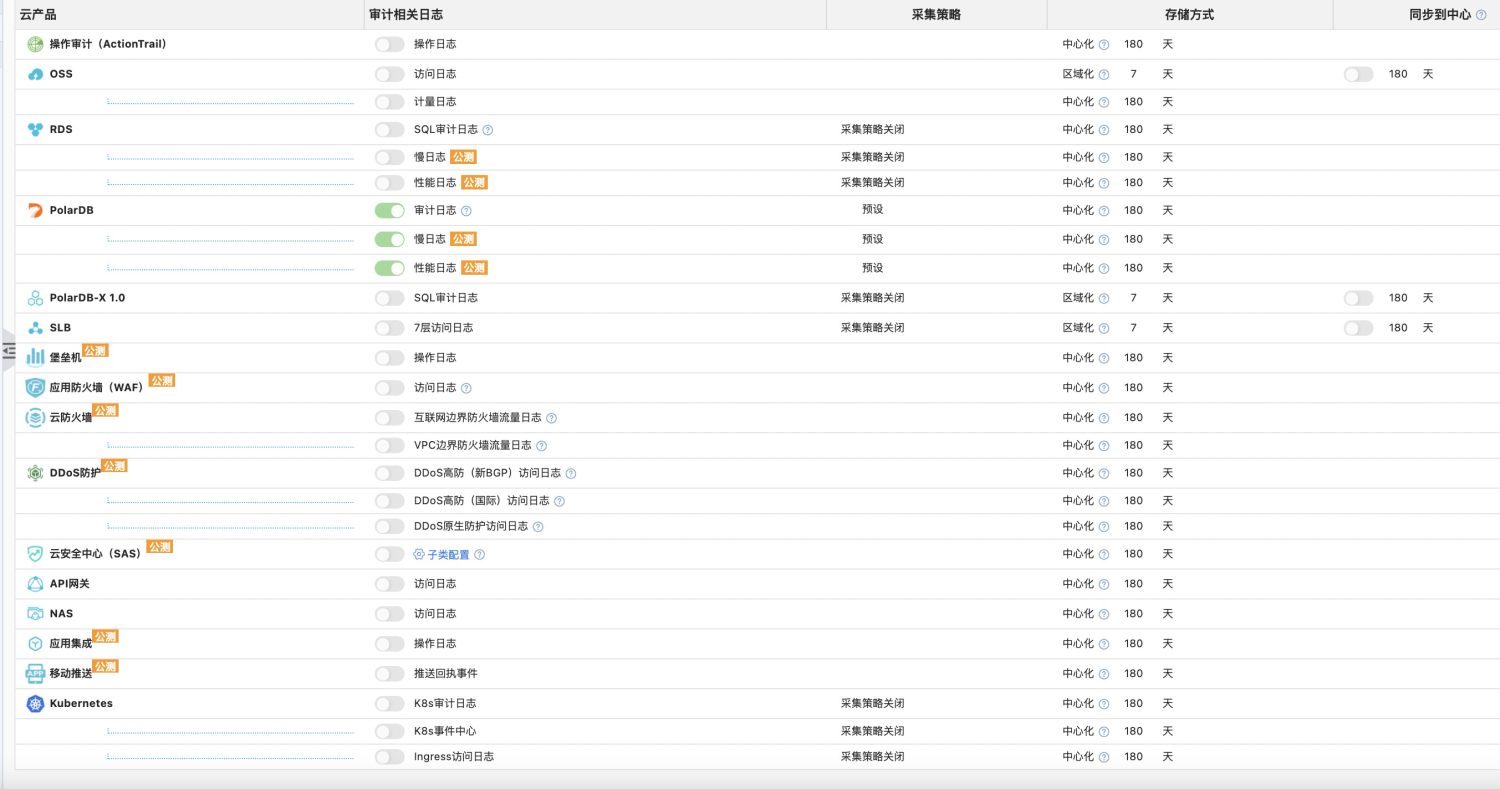Enable NAS 访问日志 toggle

[x=389, y=614]
